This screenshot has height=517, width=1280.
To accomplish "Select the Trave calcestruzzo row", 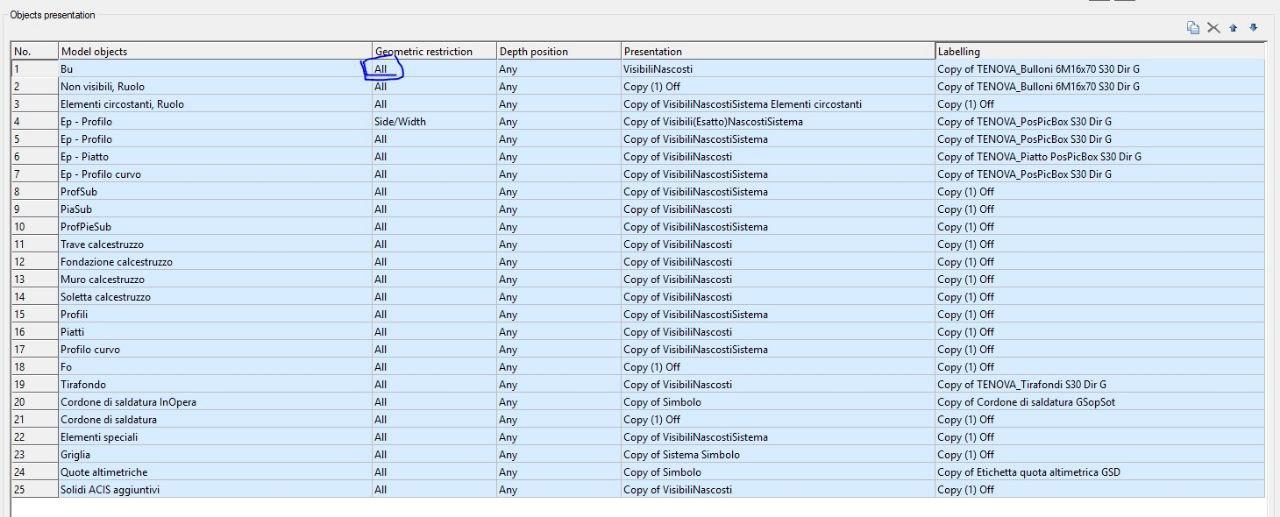I will click(x=638, y=244).
